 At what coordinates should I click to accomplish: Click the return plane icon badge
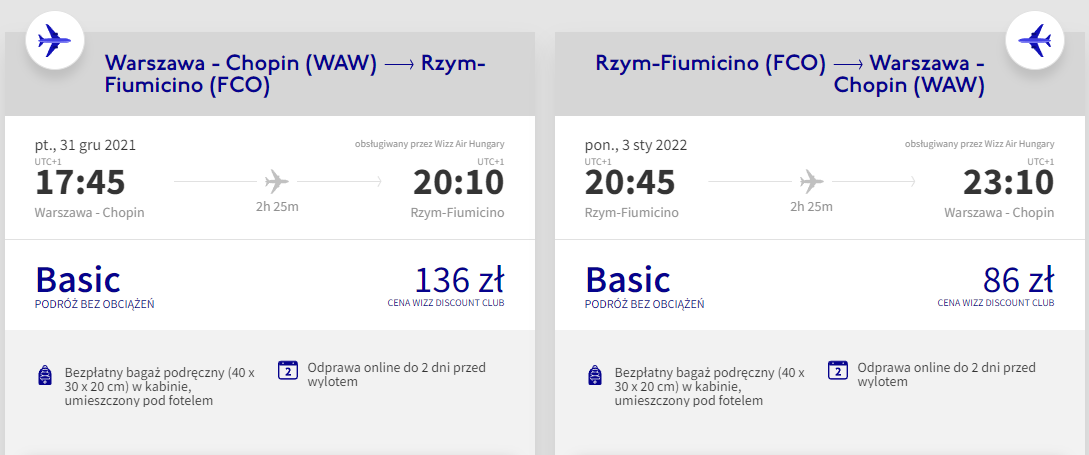(x=1034, y=41)
